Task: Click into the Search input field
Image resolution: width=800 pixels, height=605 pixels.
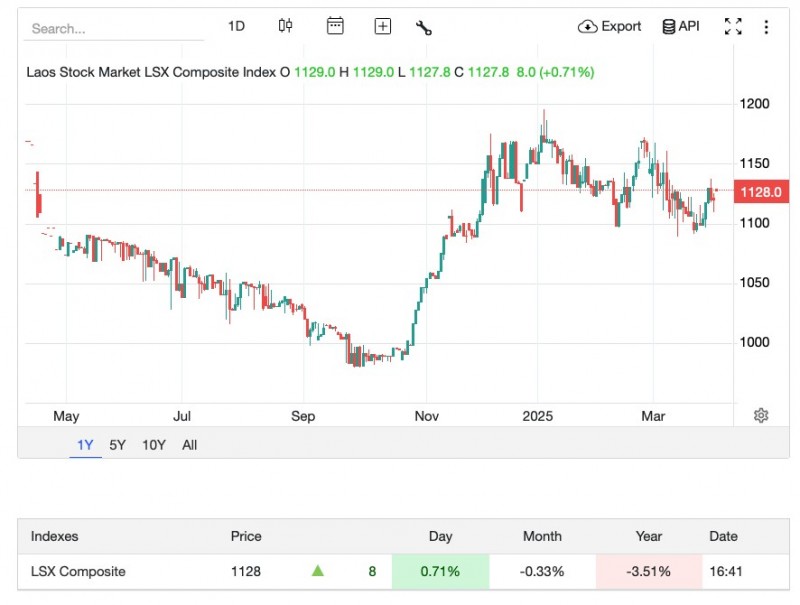Action: point(114,29)
